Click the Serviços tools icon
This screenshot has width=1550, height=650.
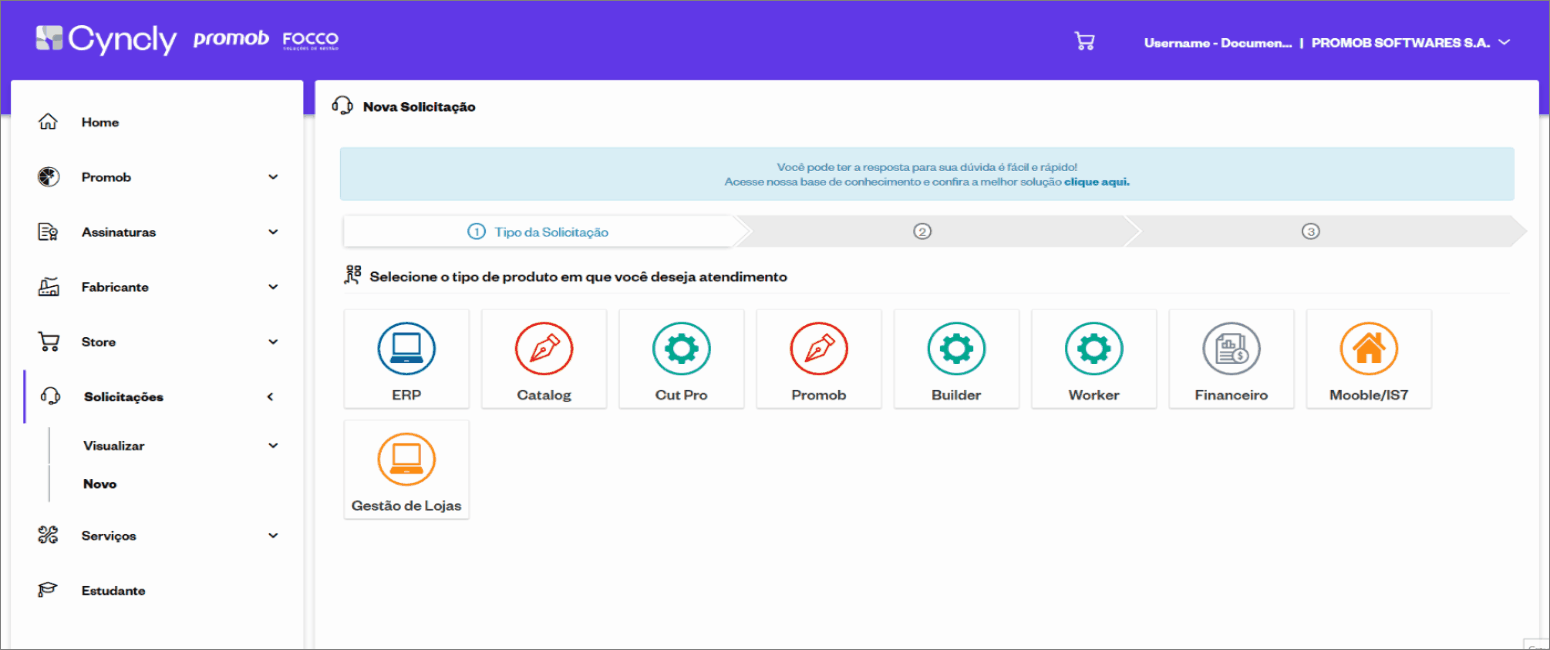click(47, 536)
